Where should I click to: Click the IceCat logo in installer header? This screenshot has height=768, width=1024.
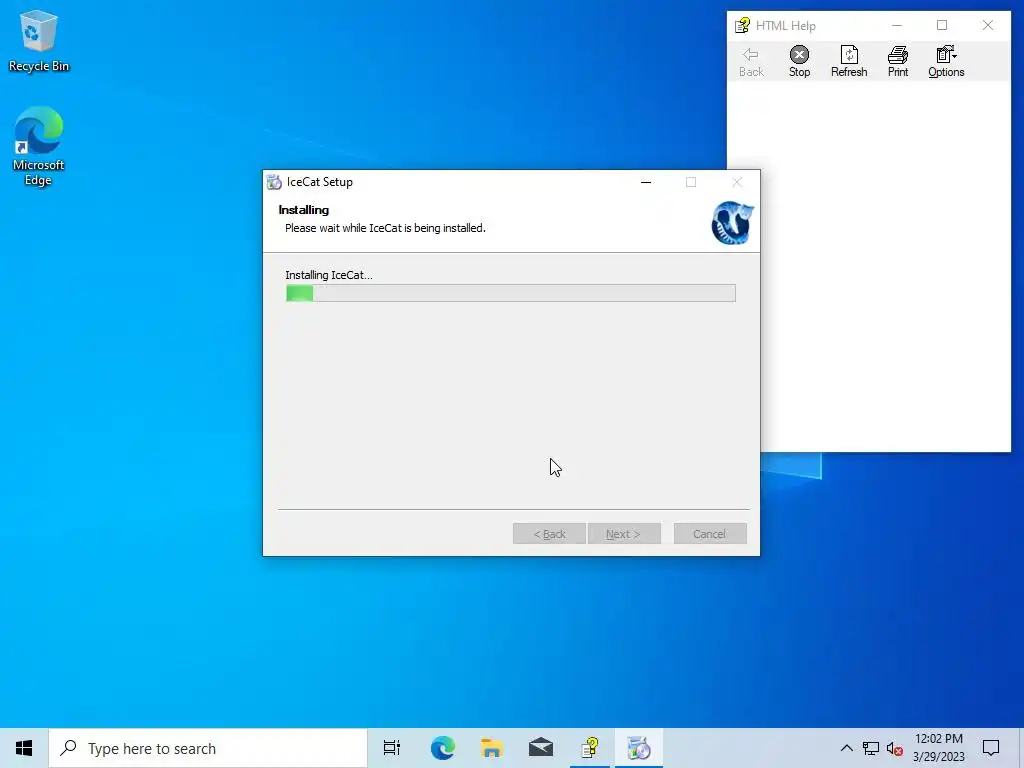732,223
